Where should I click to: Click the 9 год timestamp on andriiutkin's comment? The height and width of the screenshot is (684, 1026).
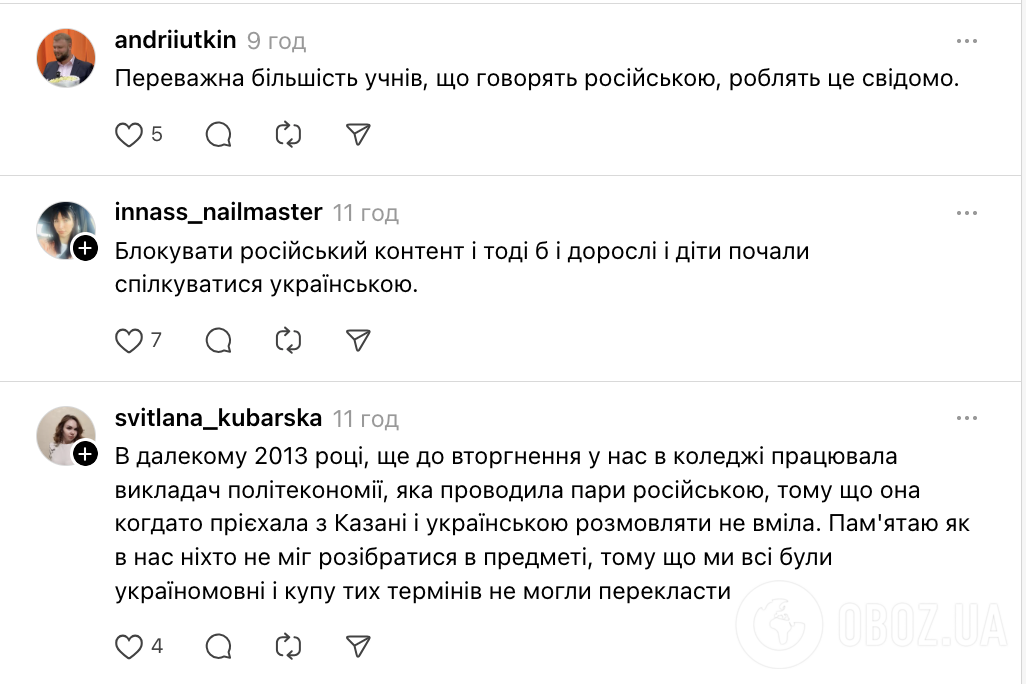[276, 41]
